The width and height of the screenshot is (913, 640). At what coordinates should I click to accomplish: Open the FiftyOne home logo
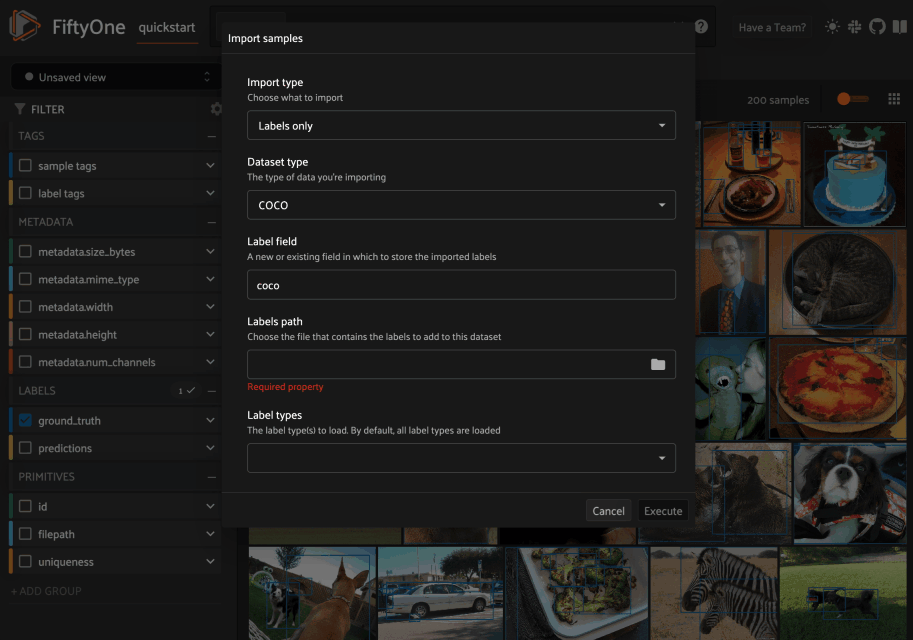coord(22,27)
